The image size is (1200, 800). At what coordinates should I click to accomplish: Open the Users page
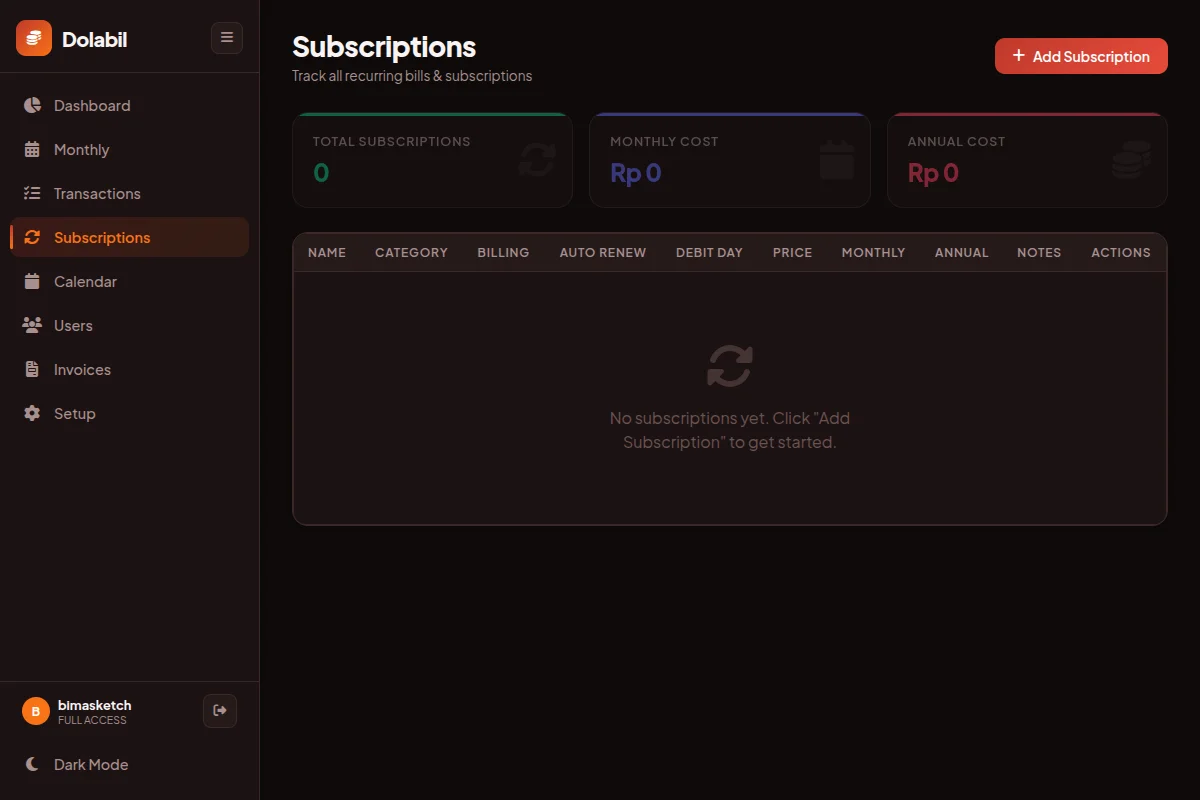(130, 325)
